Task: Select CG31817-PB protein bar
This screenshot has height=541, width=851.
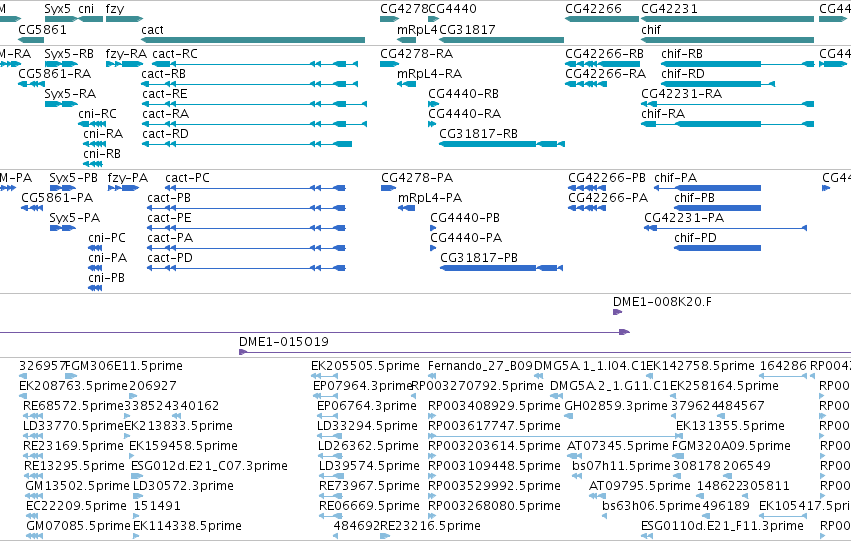Action: tap(501, 268)
